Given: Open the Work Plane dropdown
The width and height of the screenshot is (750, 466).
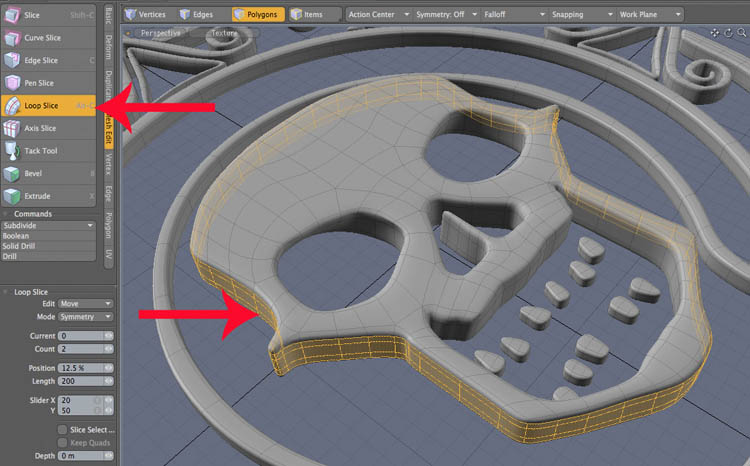Looking at the screenshot, I should click(650, 14).
